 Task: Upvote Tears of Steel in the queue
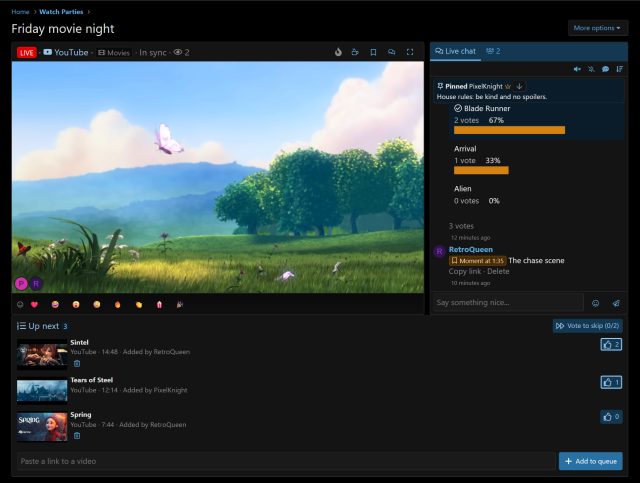611,382
